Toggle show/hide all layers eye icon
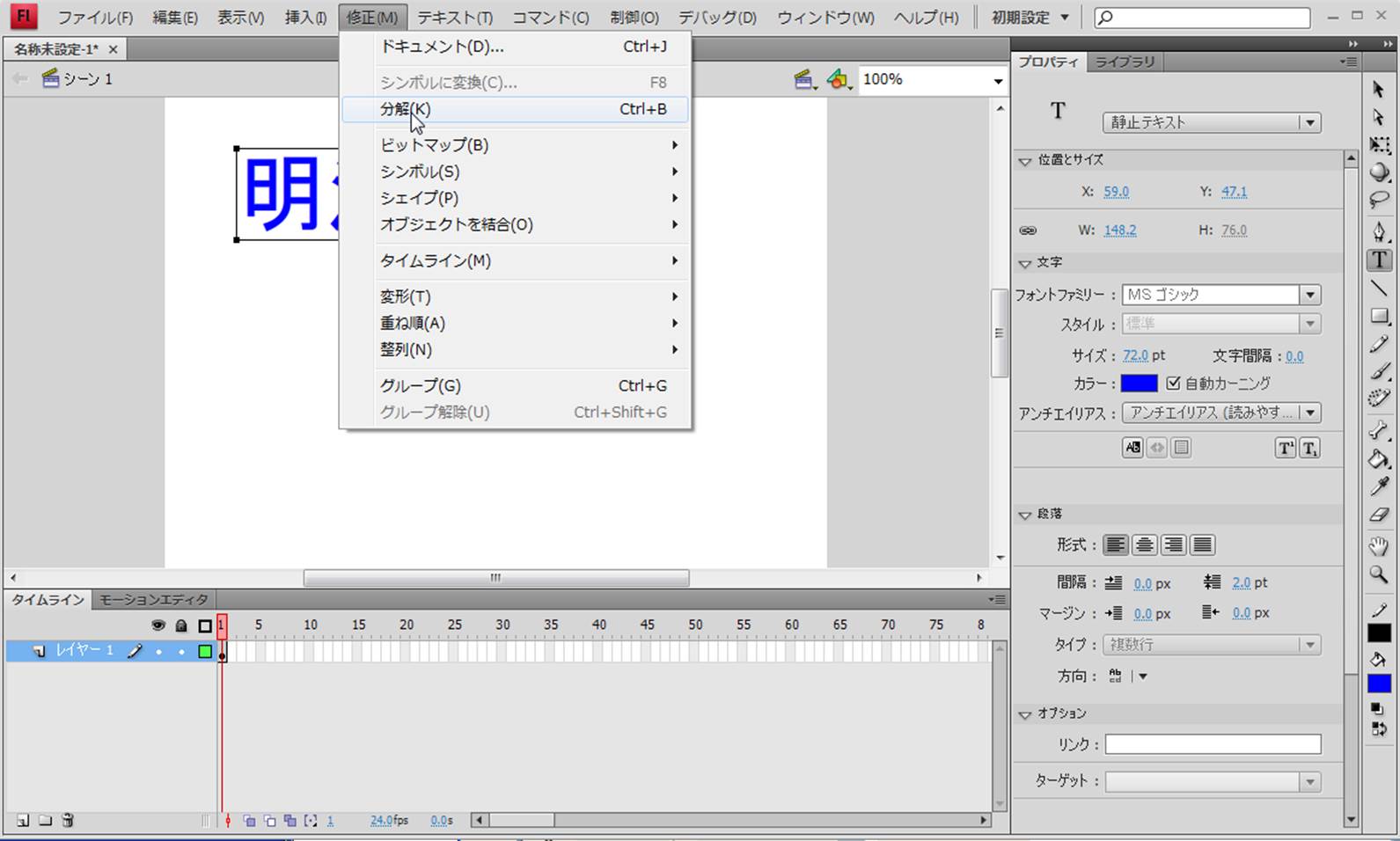1400x841 pixels. (158, 625)
